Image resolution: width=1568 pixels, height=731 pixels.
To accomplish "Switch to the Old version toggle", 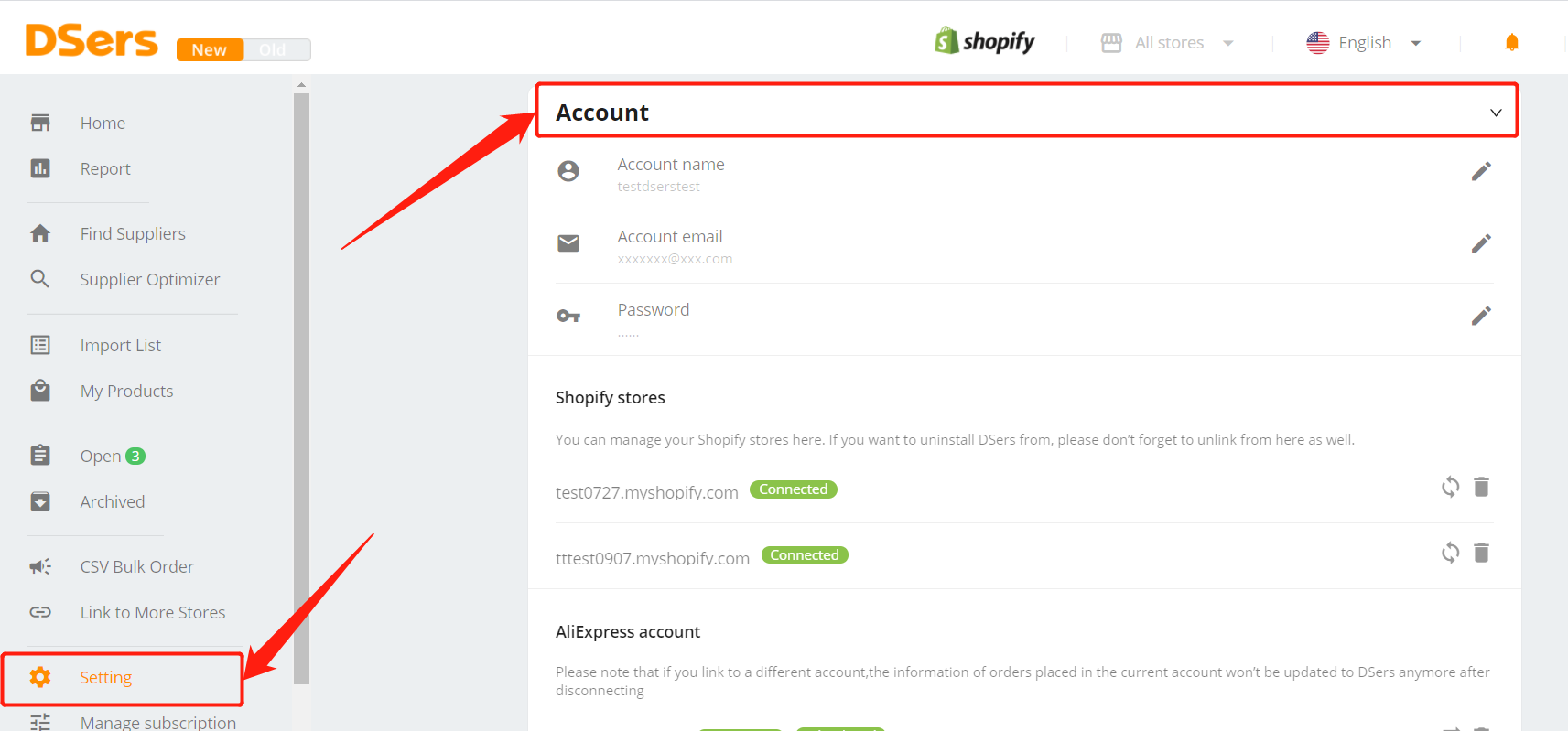I will click(x=276, y=49).
